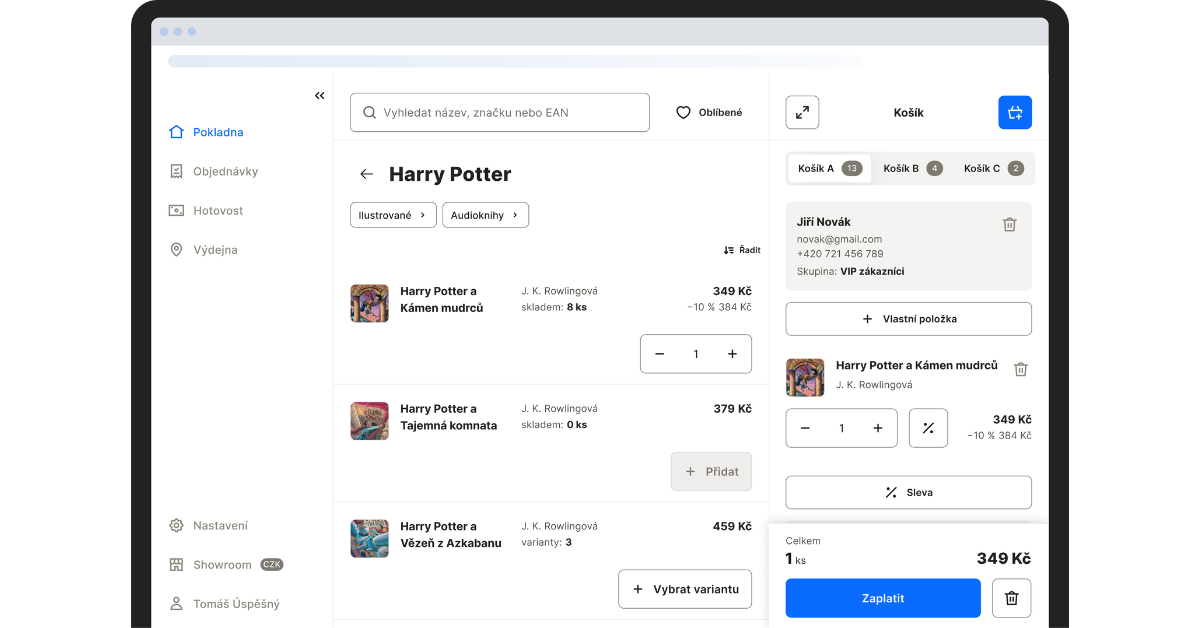Screen dimensions: 1200x628
Task: Click the CZK currency badge
Action: click(272, 565)
